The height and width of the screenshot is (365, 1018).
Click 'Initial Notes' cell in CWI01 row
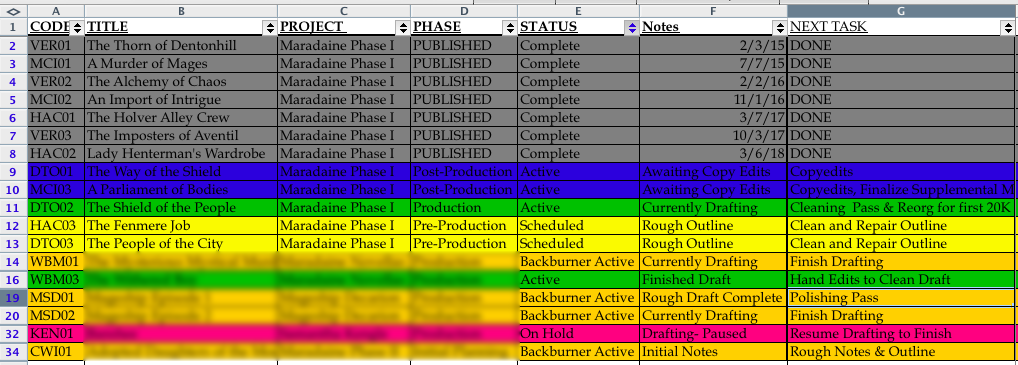pos(714,351)
